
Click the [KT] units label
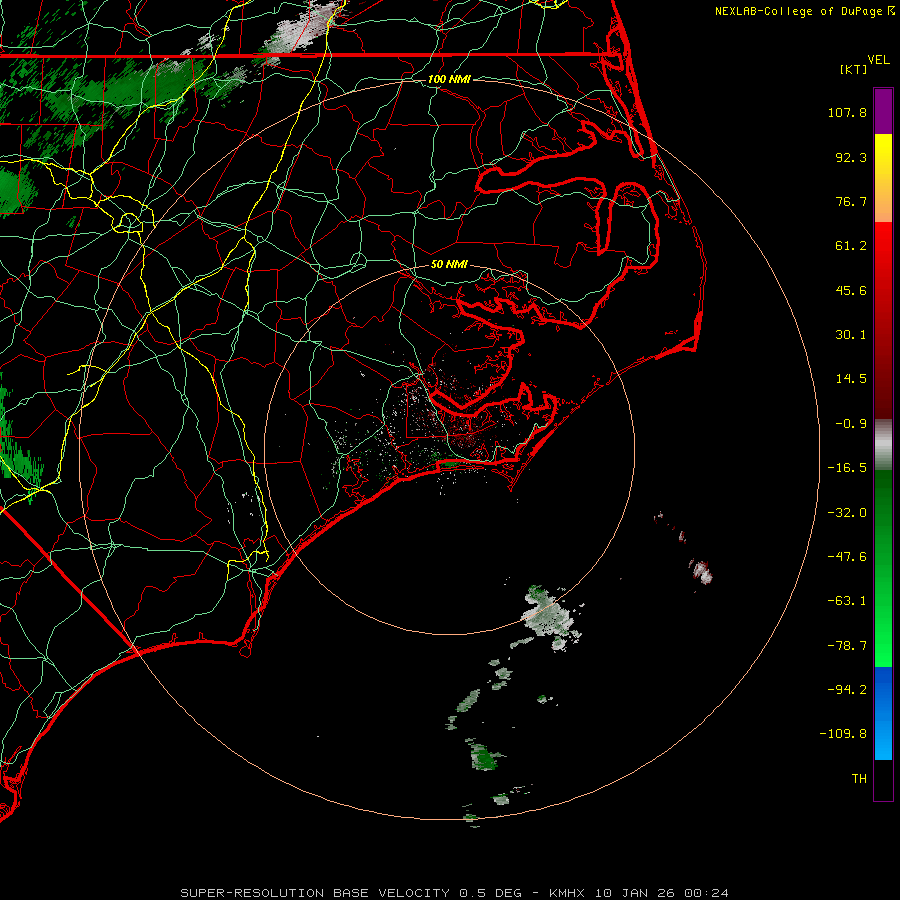pyautogui.click(x=854, y=69)
